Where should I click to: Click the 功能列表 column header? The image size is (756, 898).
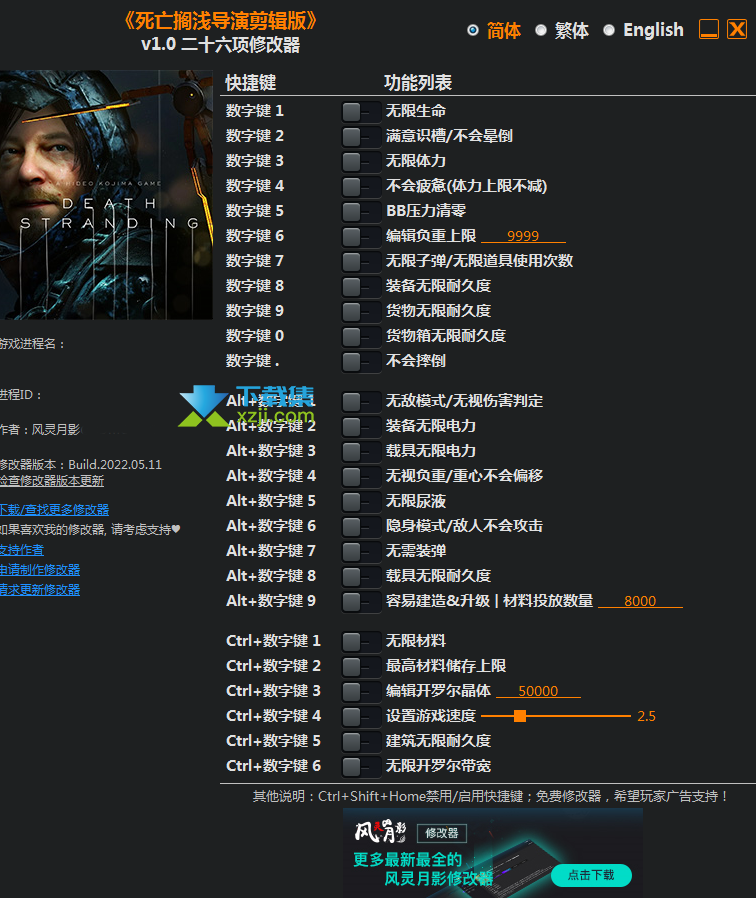418,83
